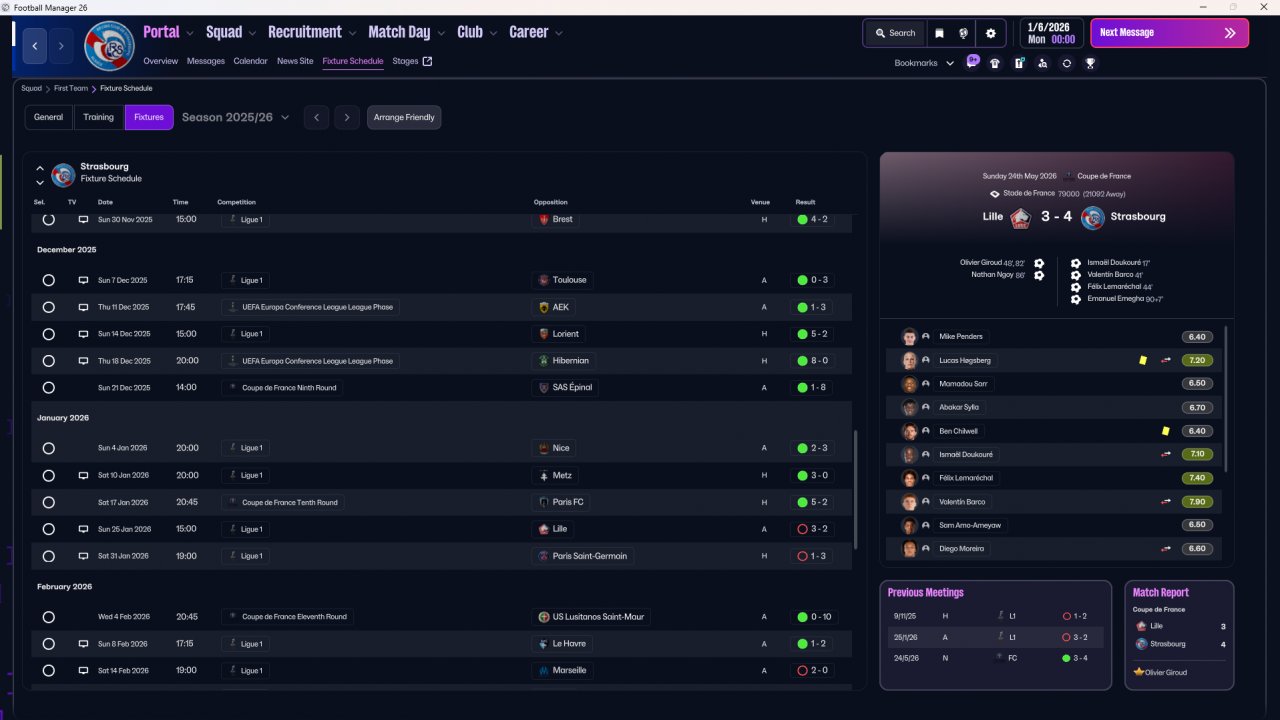Screen dimensions: 1280x720
Task: Go to previous season with left chevron
Action: [x=316, y=118]
